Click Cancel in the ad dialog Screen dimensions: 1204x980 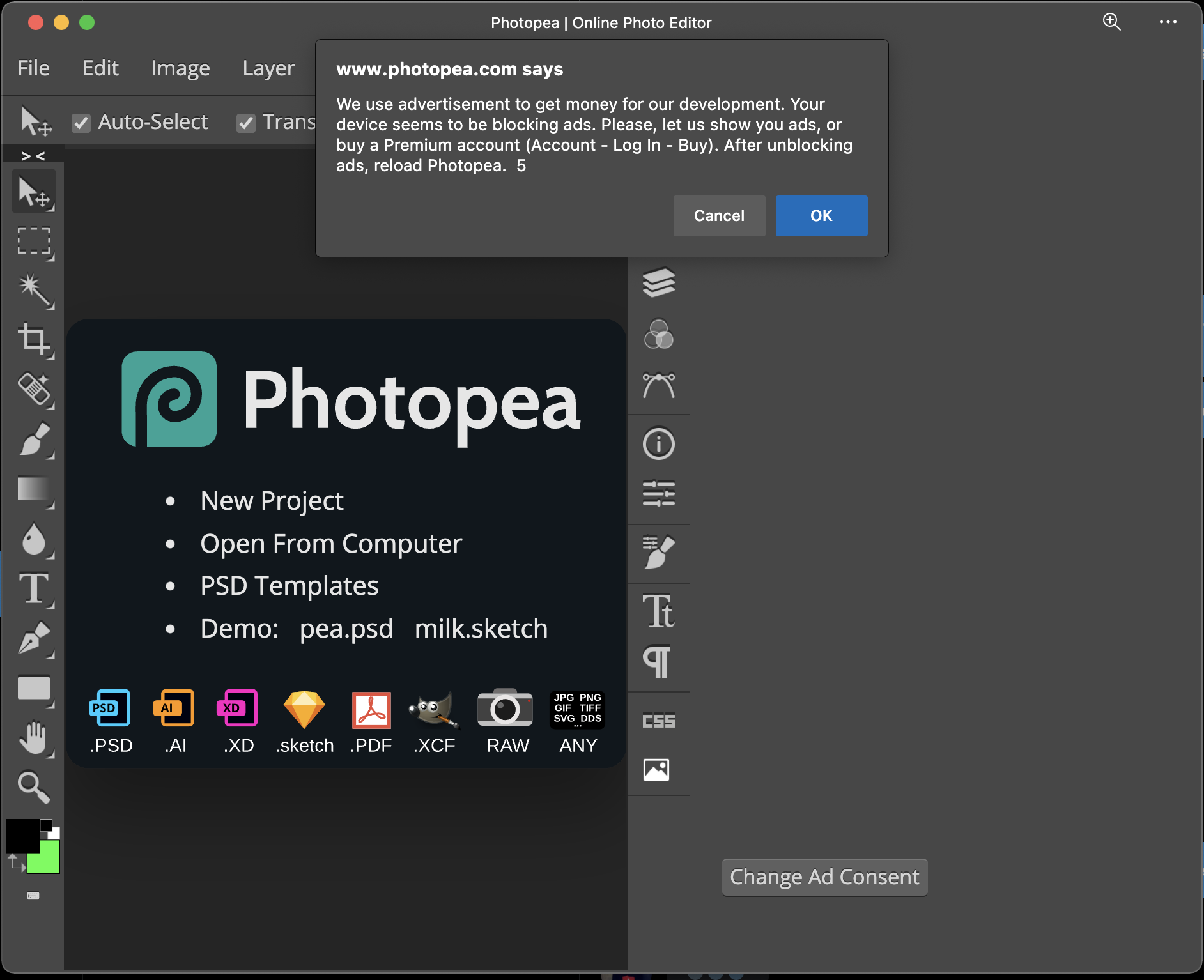coord(719,216)
